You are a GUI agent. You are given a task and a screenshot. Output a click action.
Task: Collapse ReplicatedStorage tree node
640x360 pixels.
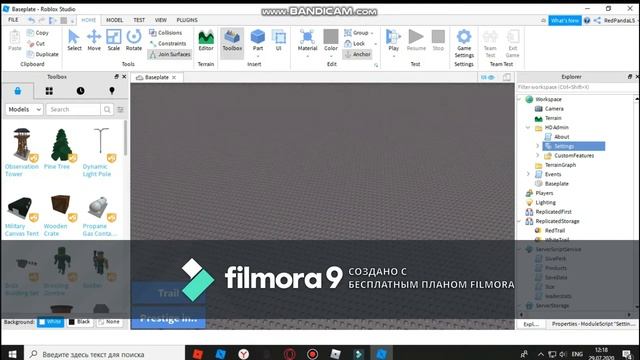point(519,221)
